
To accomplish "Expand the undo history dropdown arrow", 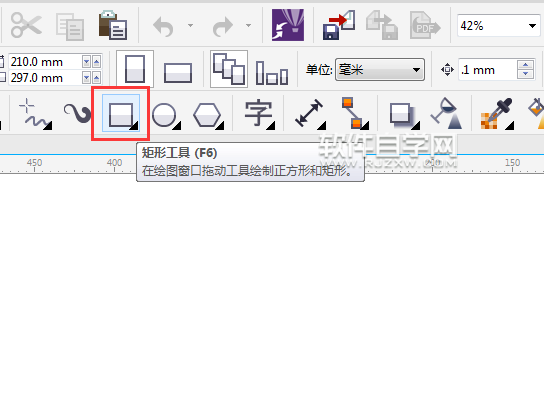I will click(x=190, y=25).
